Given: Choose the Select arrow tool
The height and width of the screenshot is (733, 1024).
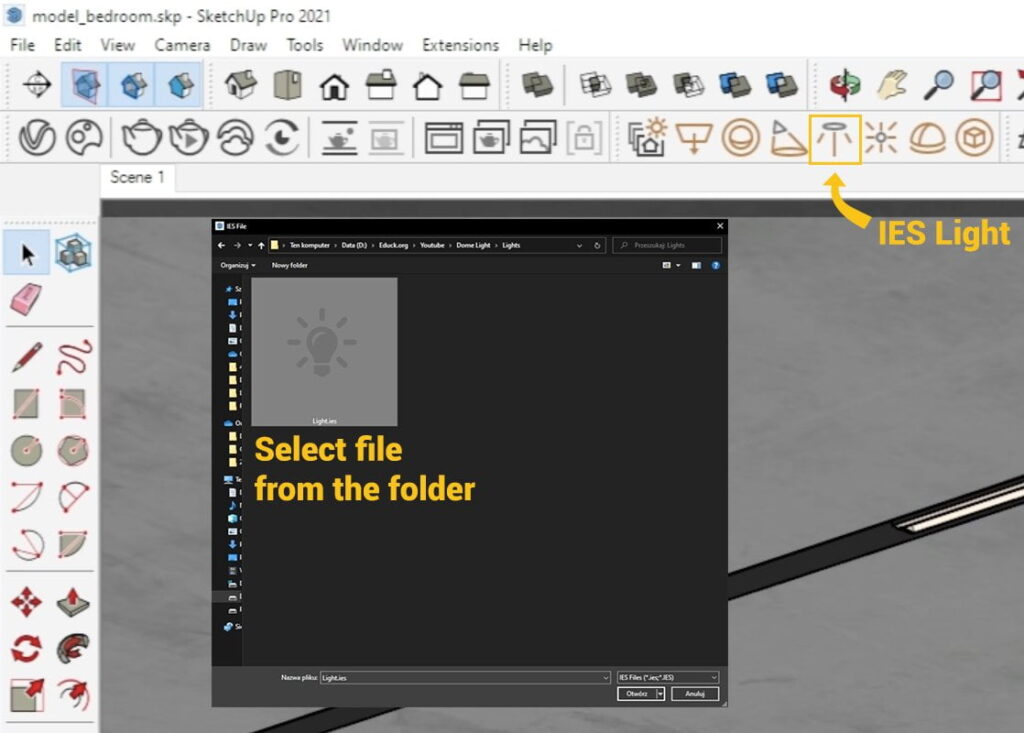Looking at the screenshot, I should [x=25, y=253].
